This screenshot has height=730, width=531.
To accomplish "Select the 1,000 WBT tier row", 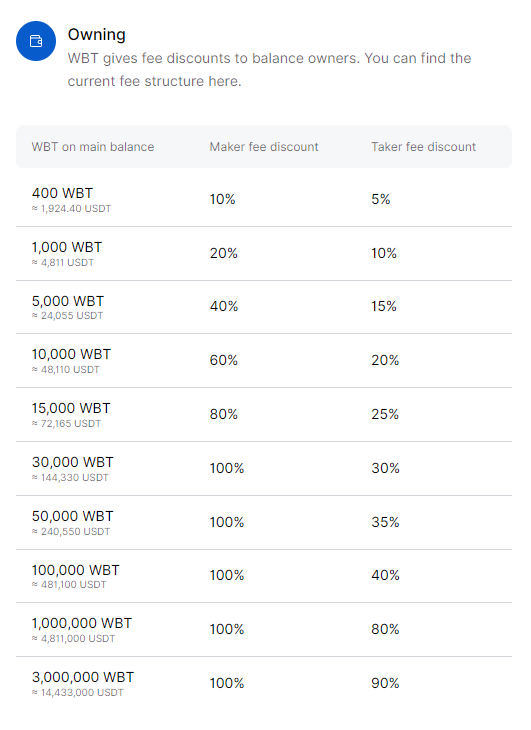I will (x=264, y=254).
